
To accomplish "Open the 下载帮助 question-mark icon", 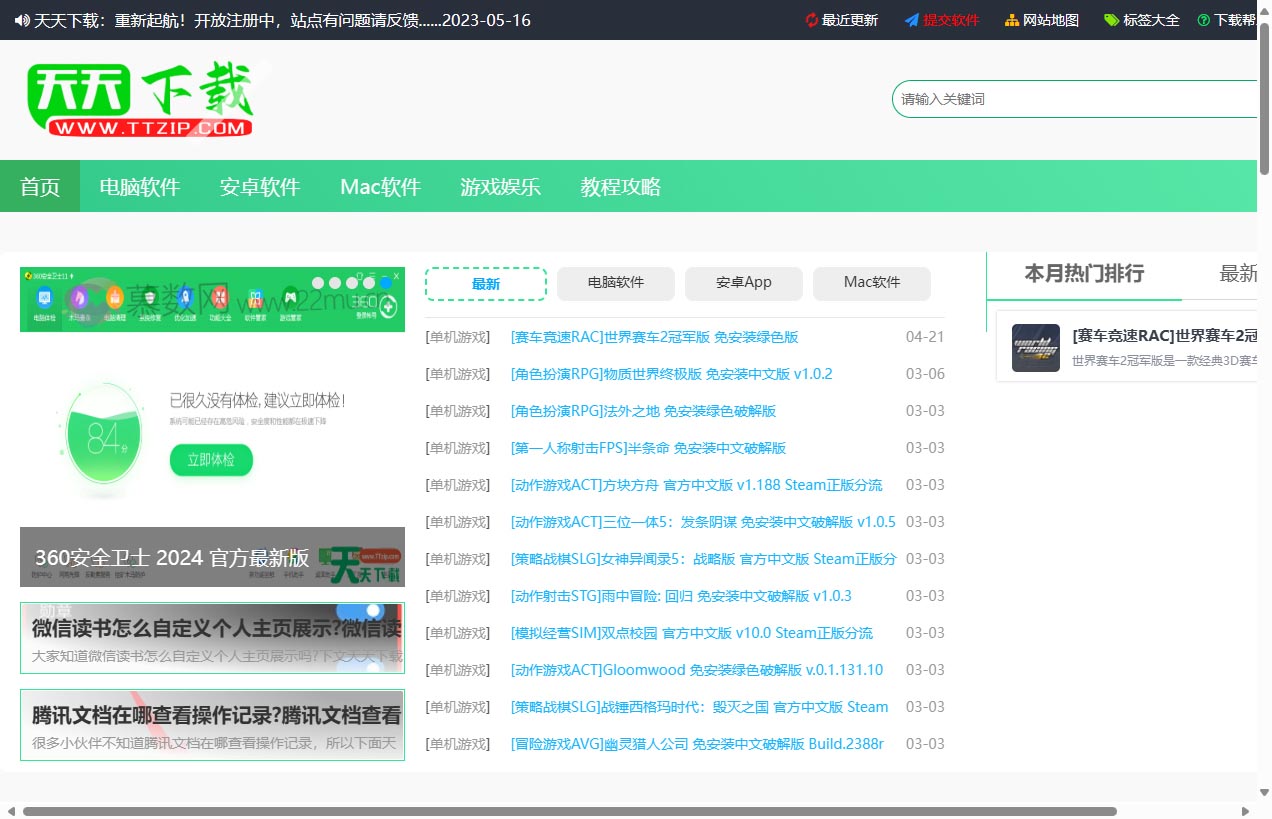I will (1203, 19).
